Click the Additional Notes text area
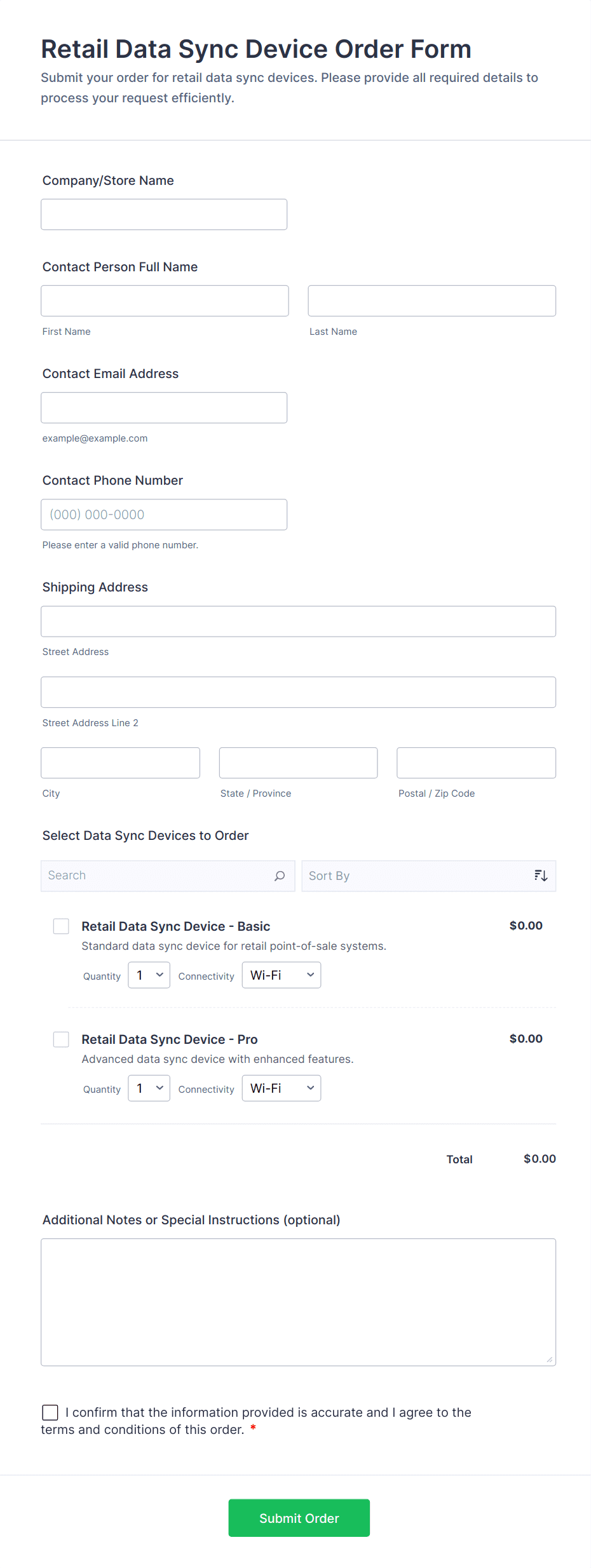Screen dimensions: 591x1568 [298, 1302]
